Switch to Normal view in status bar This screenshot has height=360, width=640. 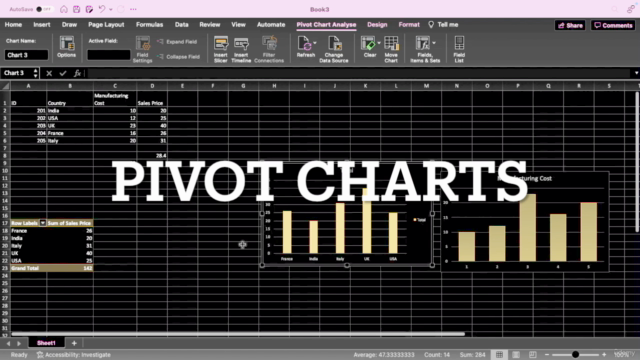coord(499,354)
